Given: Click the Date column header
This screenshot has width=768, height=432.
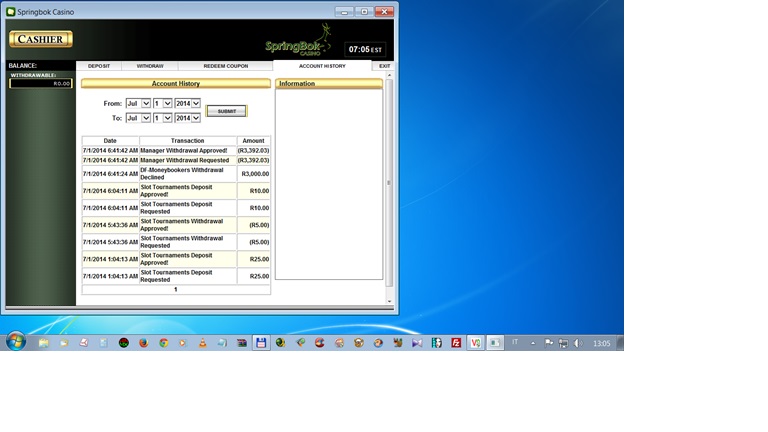Looking at the screenshot, I should click(x=110, y=141).
